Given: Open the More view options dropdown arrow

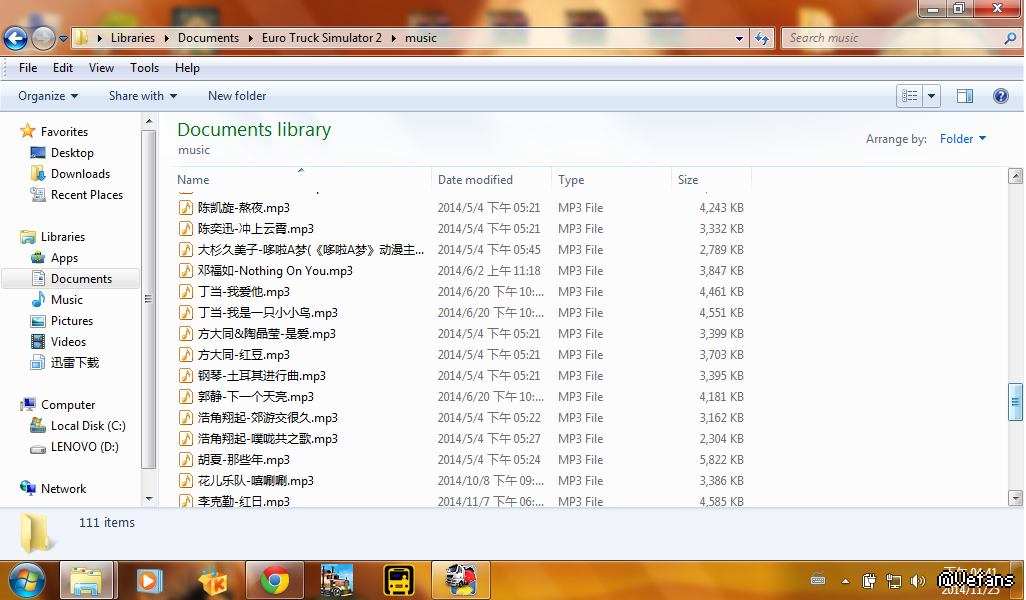Looking at the screenshot, I should click(931, 96).
